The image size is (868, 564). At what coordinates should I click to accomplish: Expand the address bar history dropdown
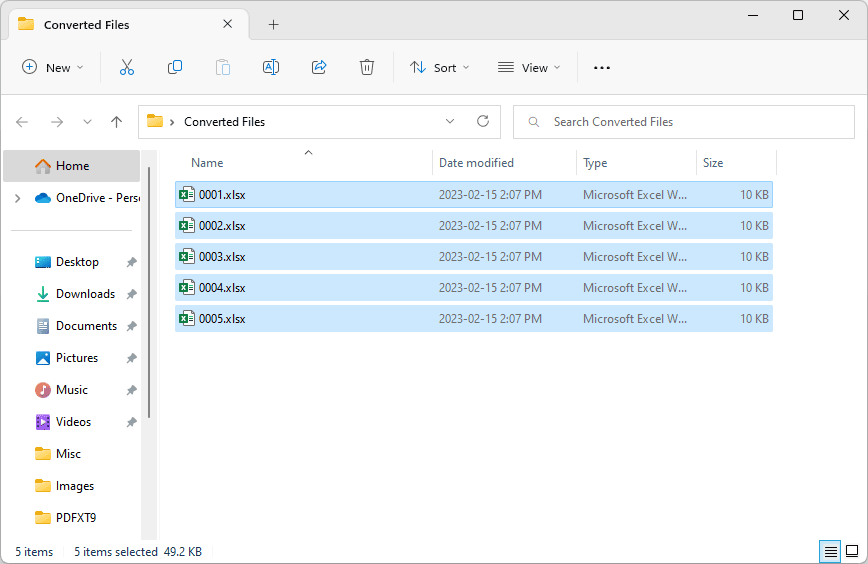click(x=450, y=121)
